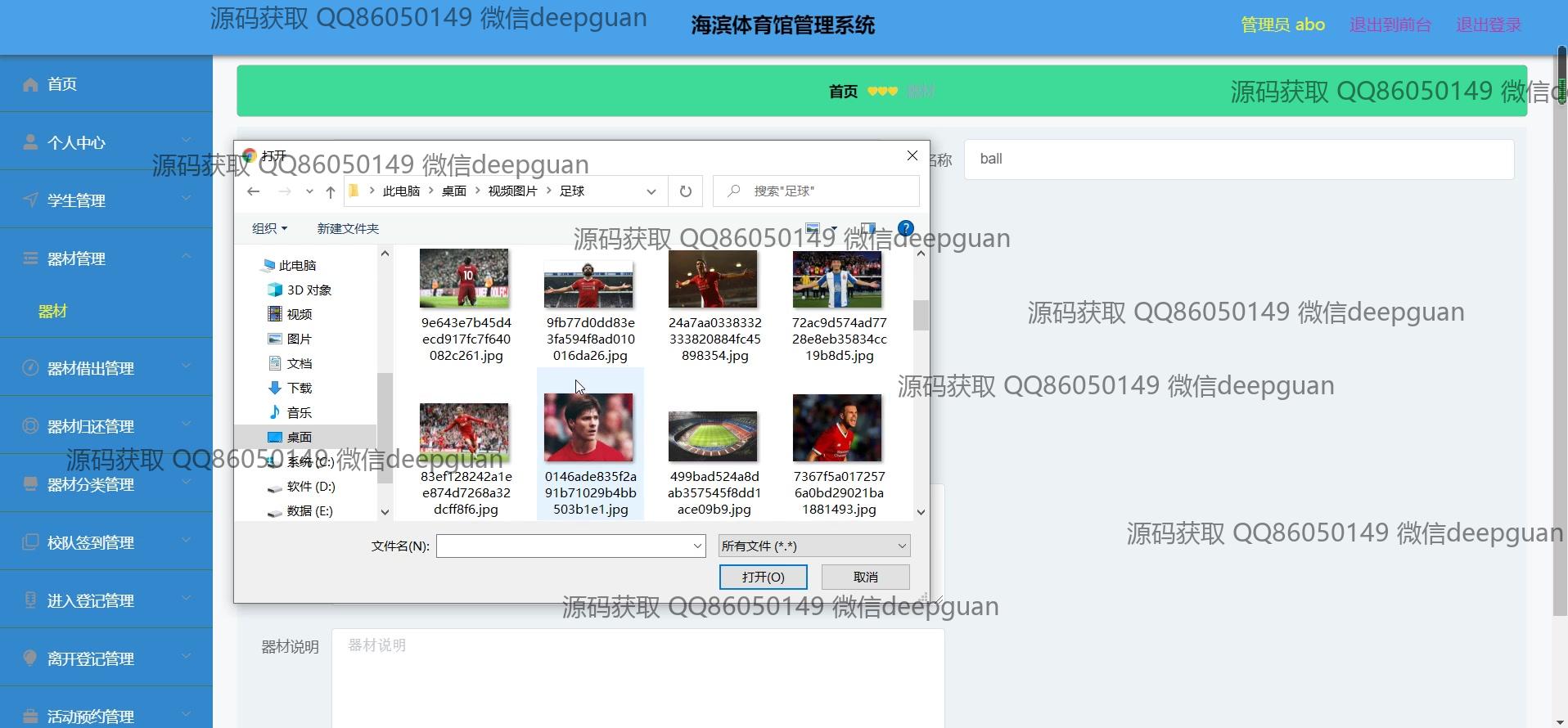The image size is (1568, 728).
Task: Open 3D 对象 folder in tree
Action: [308, 290]
